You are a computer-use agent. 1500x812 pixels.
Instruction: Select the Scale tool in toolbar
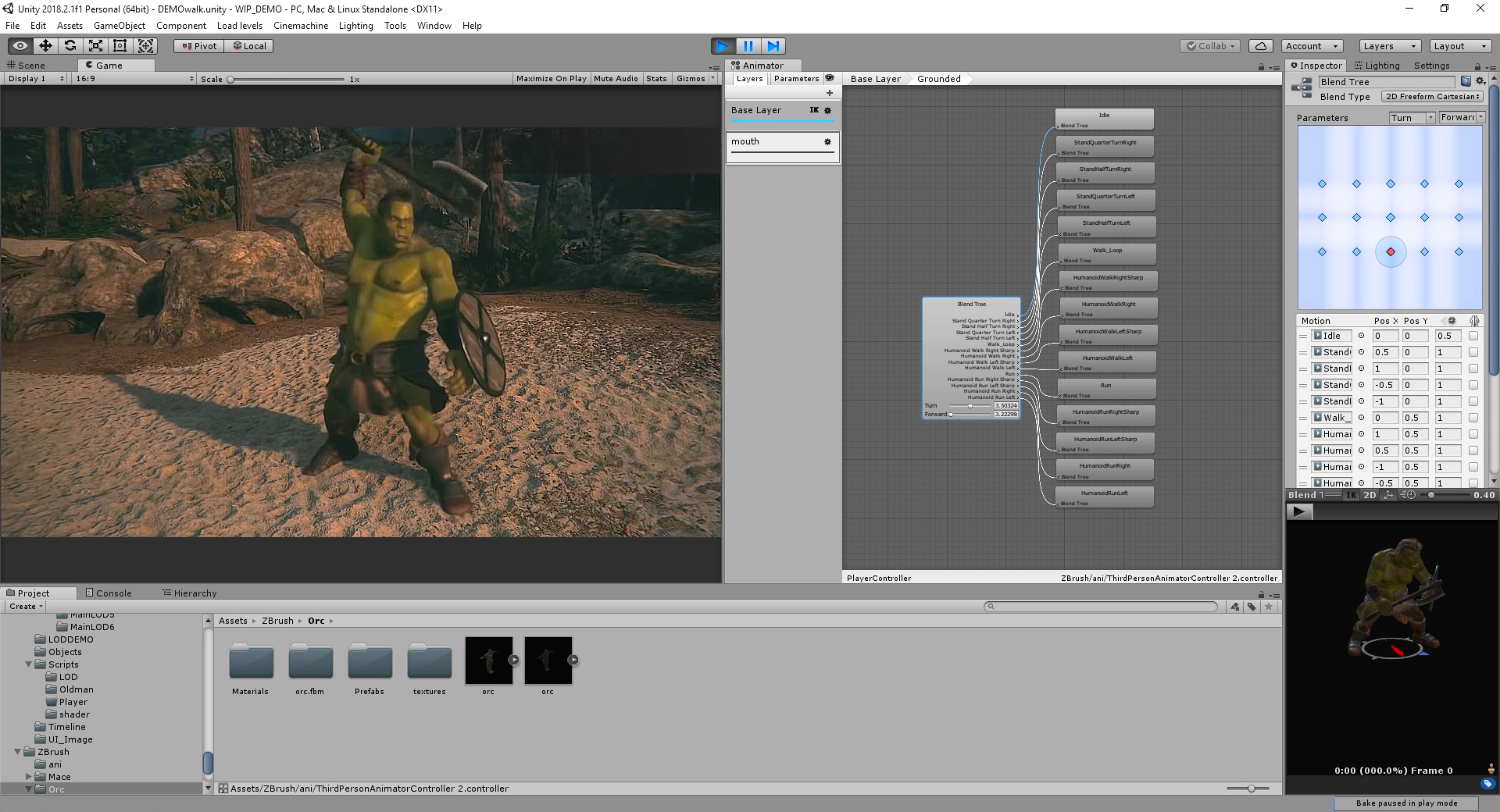coord(95,46)
